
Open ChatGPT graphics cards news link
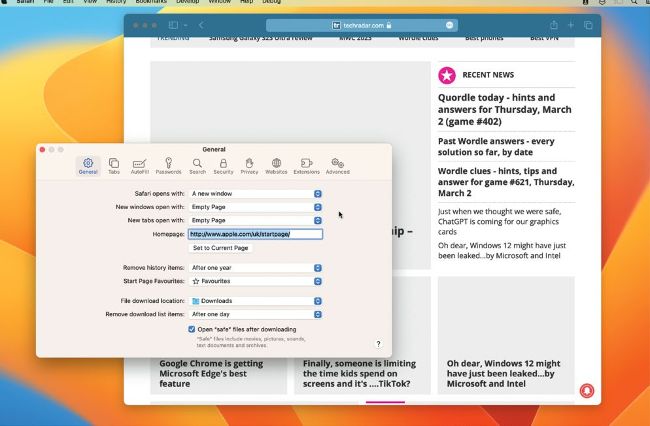point(500,221)
